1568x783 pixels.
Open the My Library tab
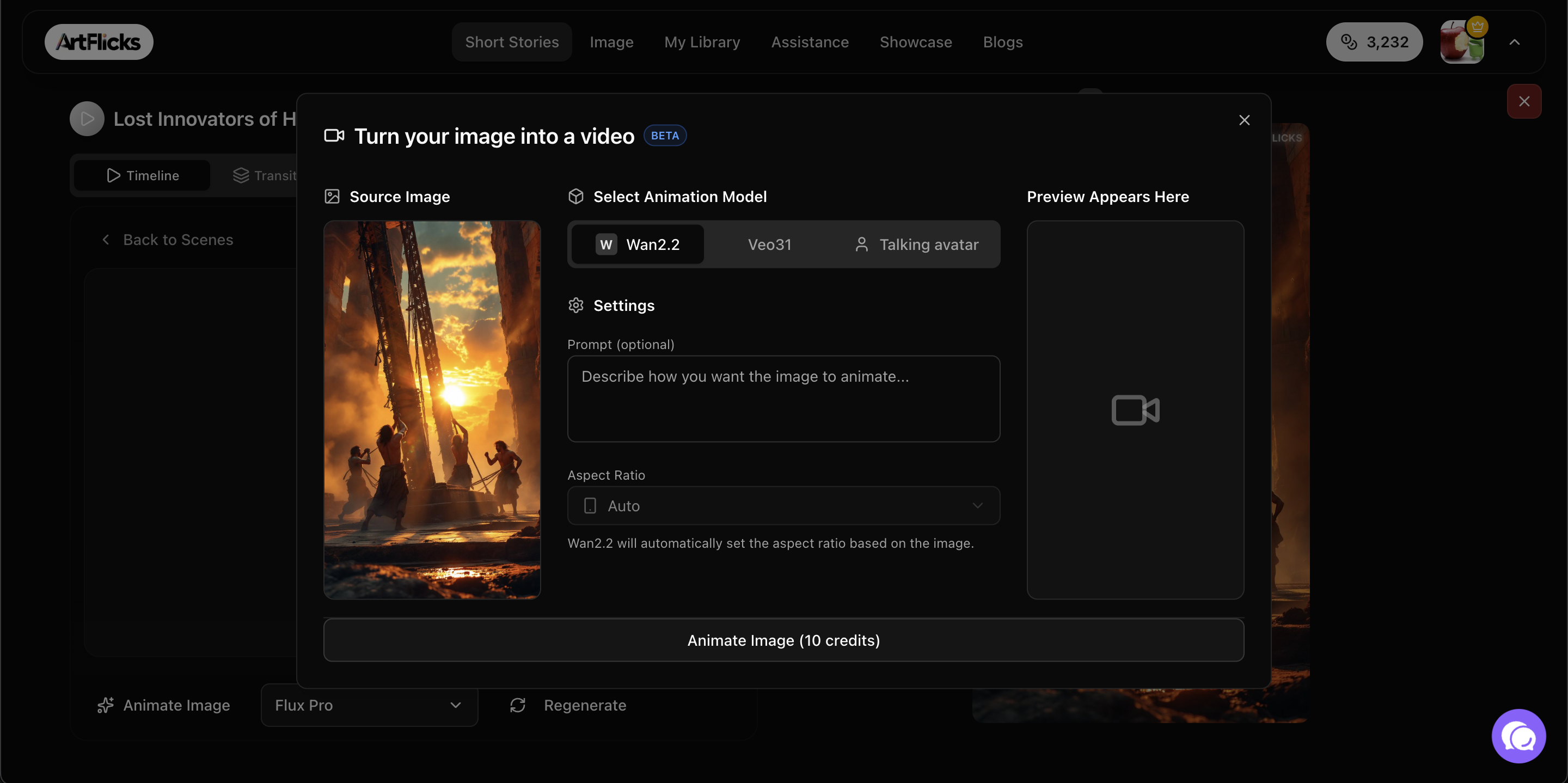[702, 42]
